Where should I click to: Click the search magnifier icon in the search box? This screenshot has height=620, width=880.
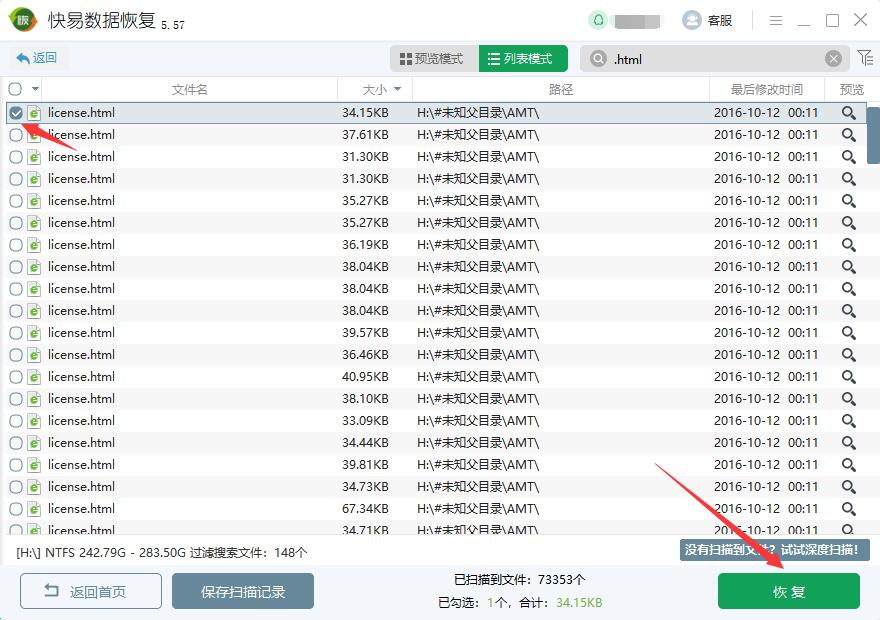[x=598, y=58]
